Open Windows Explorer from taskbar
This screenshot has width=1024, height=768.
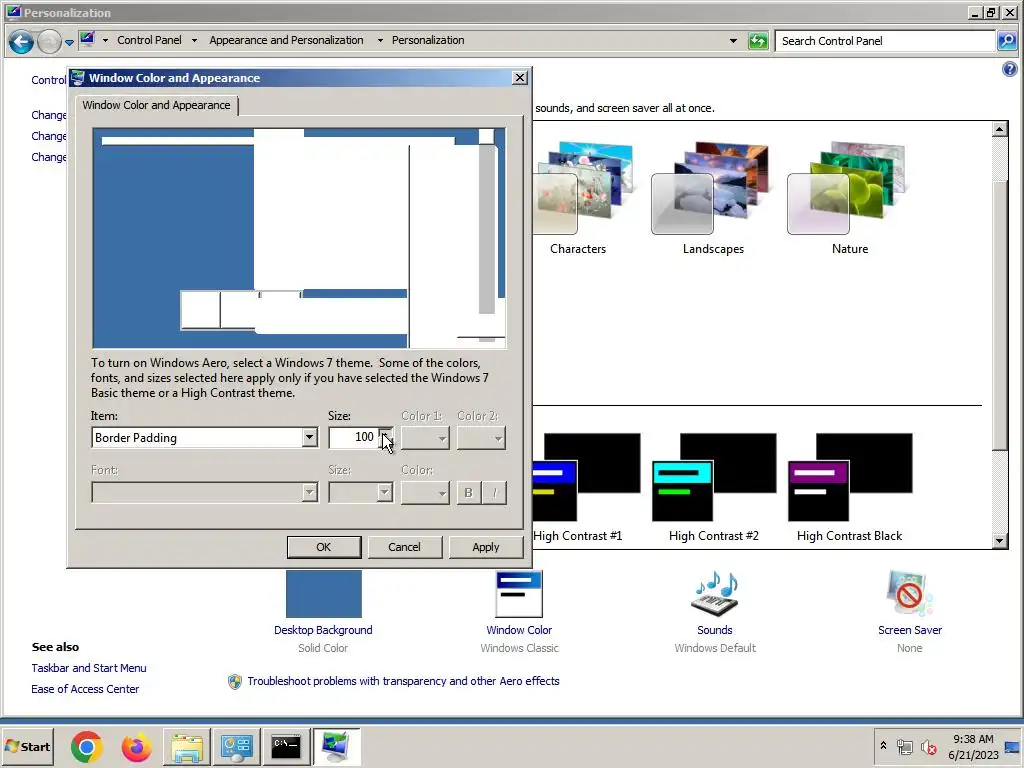pos(187,746)
